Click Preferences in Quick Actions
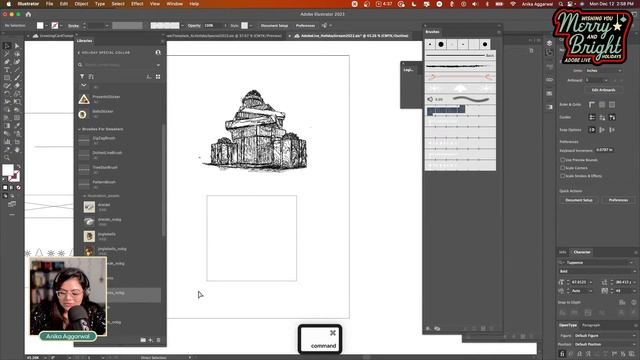Image resolution: width=640 pixels, height=360 pixels. click(x=618, y=200)
